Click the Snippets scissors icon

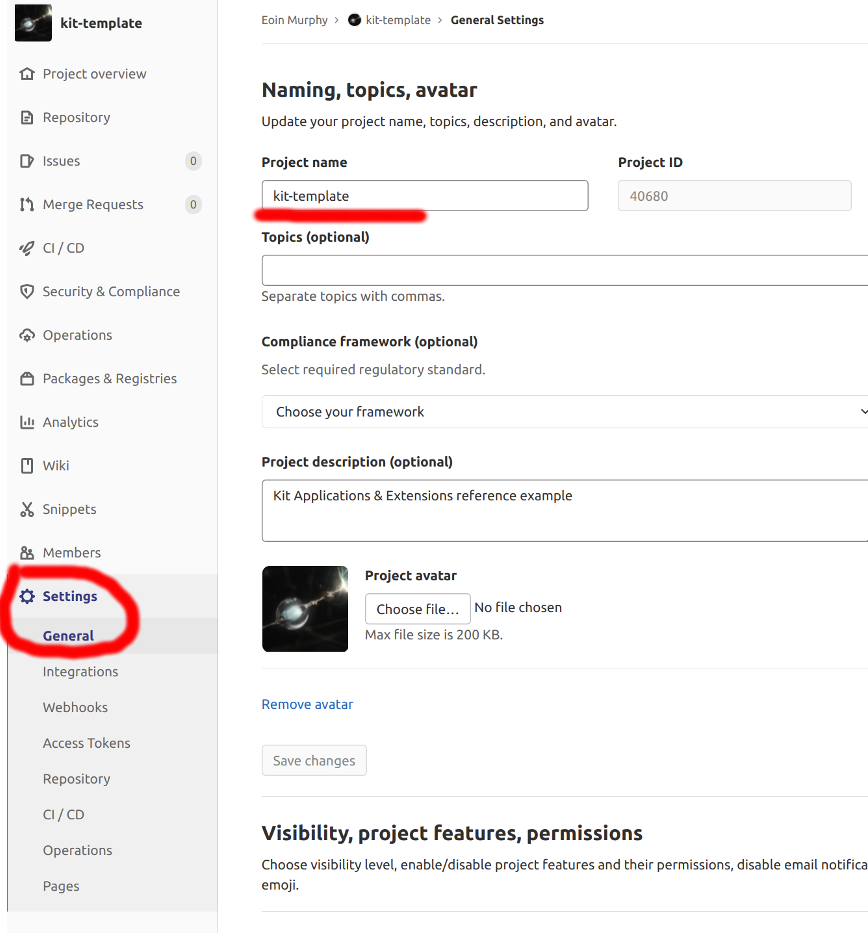(x=27, y=510)
